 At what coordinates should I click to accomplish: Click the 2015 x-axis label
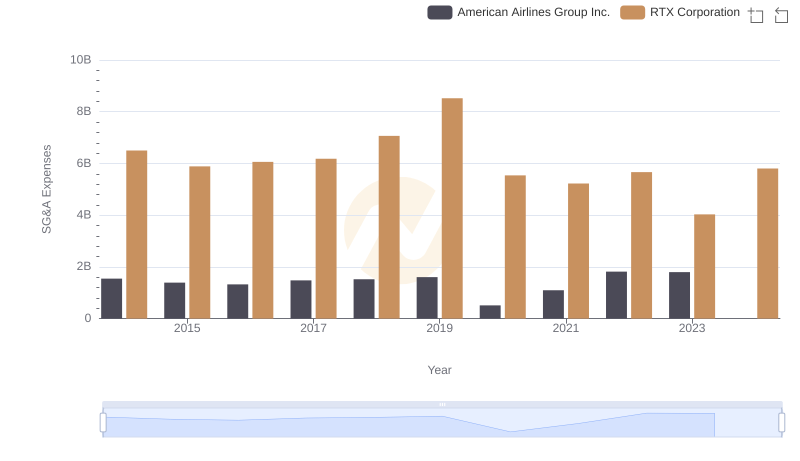[187, 328]
